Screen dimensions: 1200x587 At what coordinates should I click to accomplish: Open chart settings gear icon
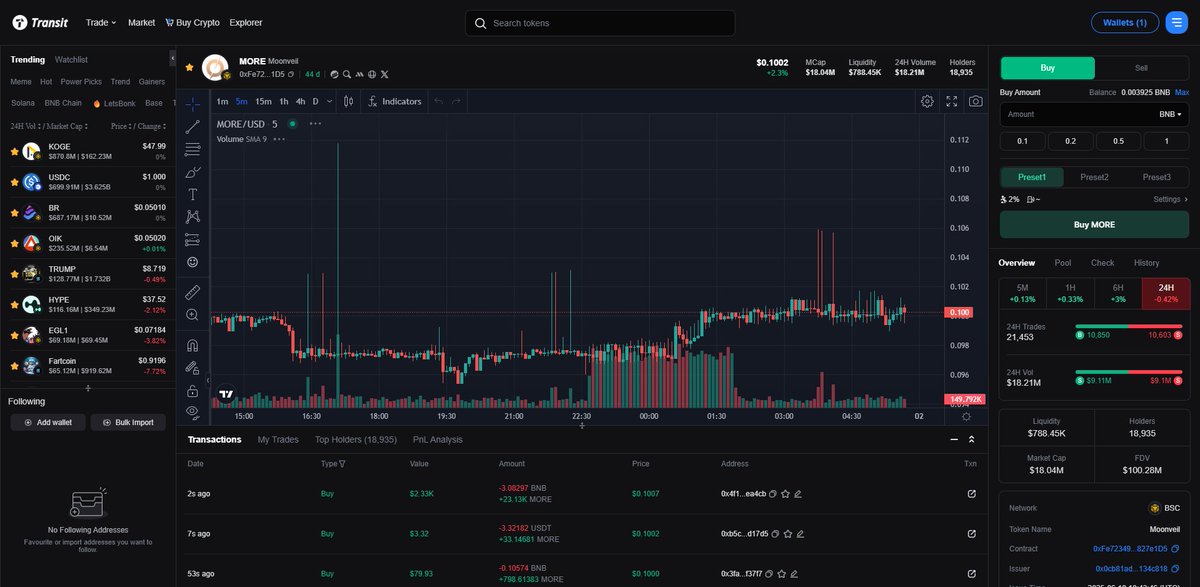[x=927, y=101]
